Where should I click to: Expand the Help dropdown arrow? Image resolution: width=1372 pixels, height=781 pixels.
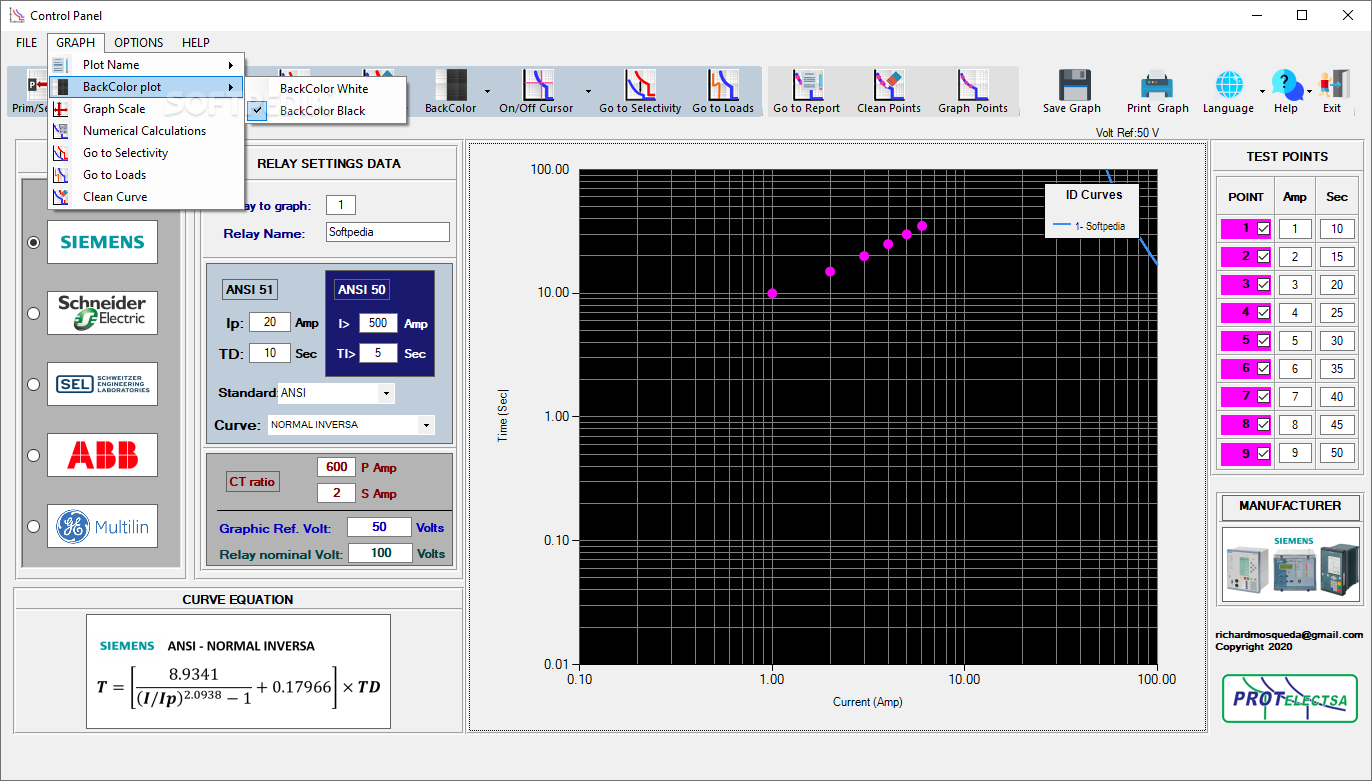(x=1311, y=90)
